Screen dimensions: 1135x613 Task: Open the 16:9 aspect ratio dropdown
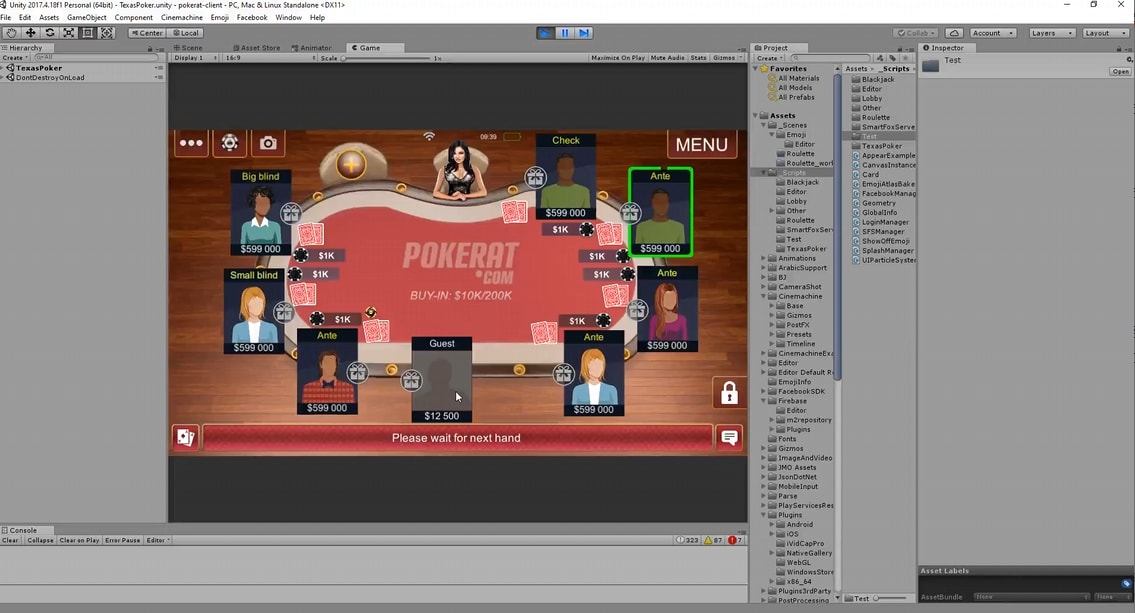click(270, 58)
